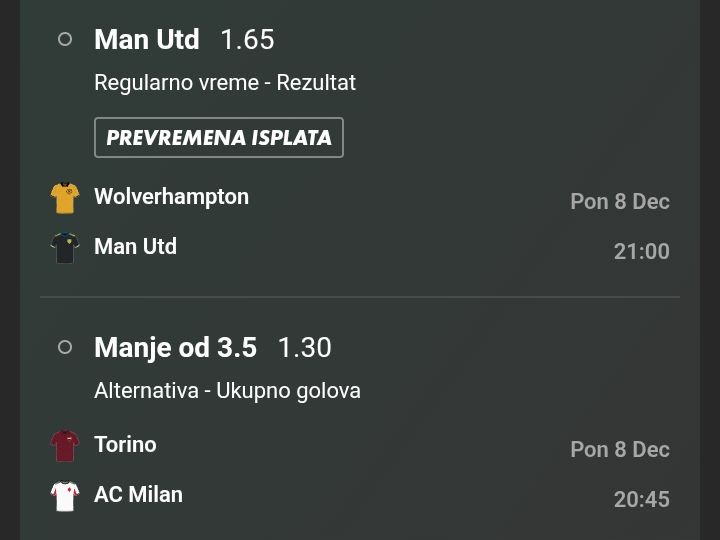
Task: Open the Wolverhampton team name
Action: tap(171, 197)
